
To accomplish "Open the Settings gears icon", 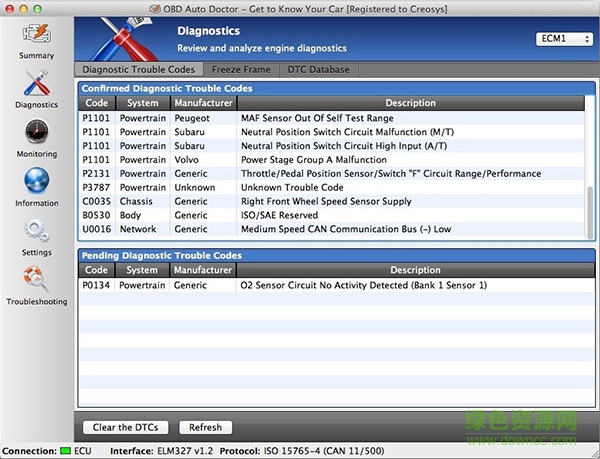I will 36,232.
